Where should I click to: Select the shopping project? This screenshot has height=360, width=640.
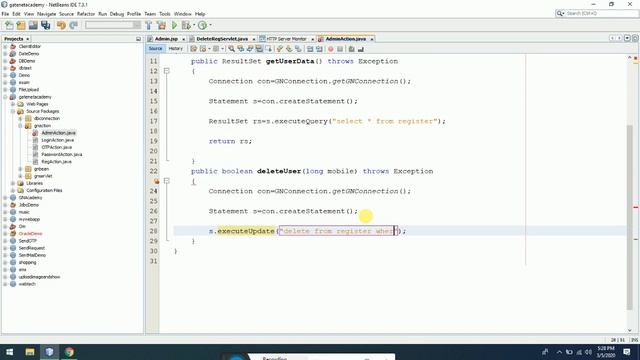(27, 262)
